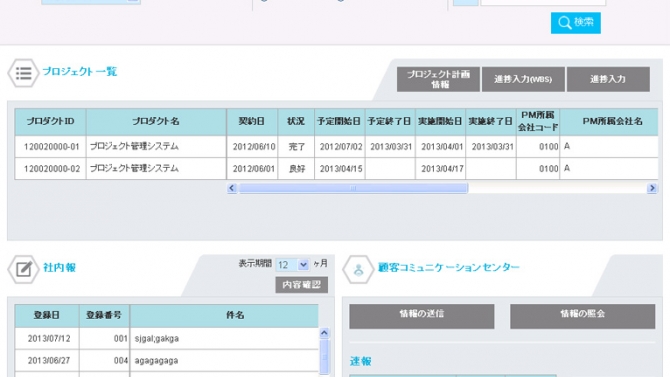670x377 pixels.
Task: Click the 情報の照会 button
Action: pyautogui.click(x=582, y=316)
